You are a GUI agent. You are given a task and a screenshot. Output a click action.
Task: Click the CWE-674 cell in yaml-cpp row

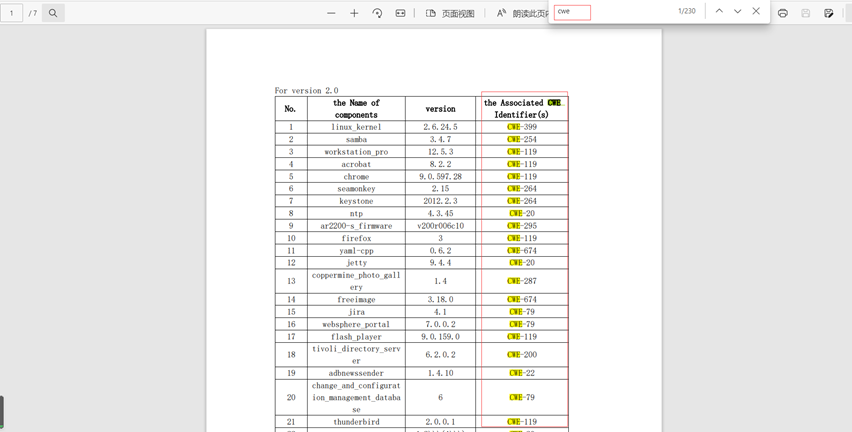click(522, 251)
